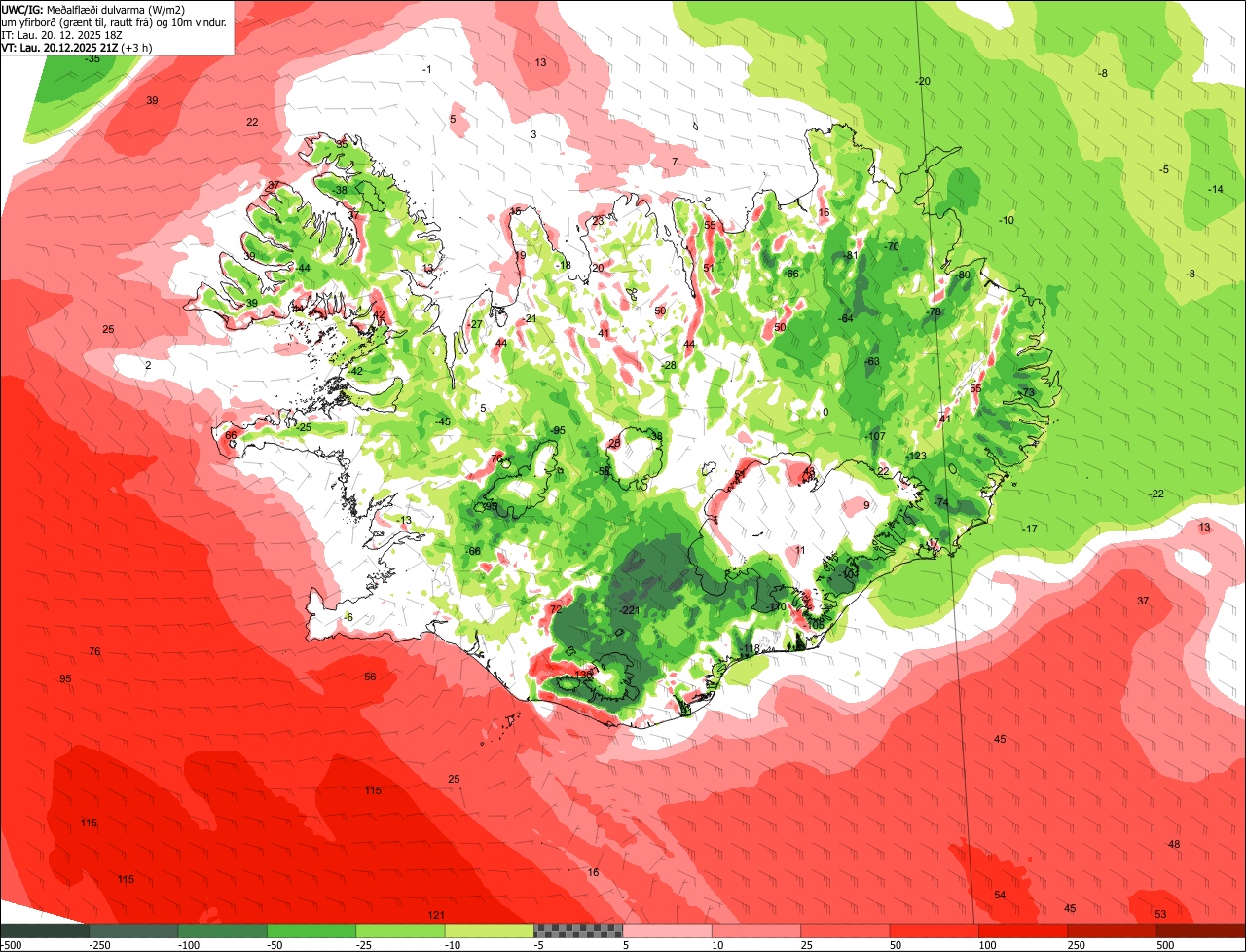
Task: Select the -100 to -50 green legend swatch
Action: point(223,931)
